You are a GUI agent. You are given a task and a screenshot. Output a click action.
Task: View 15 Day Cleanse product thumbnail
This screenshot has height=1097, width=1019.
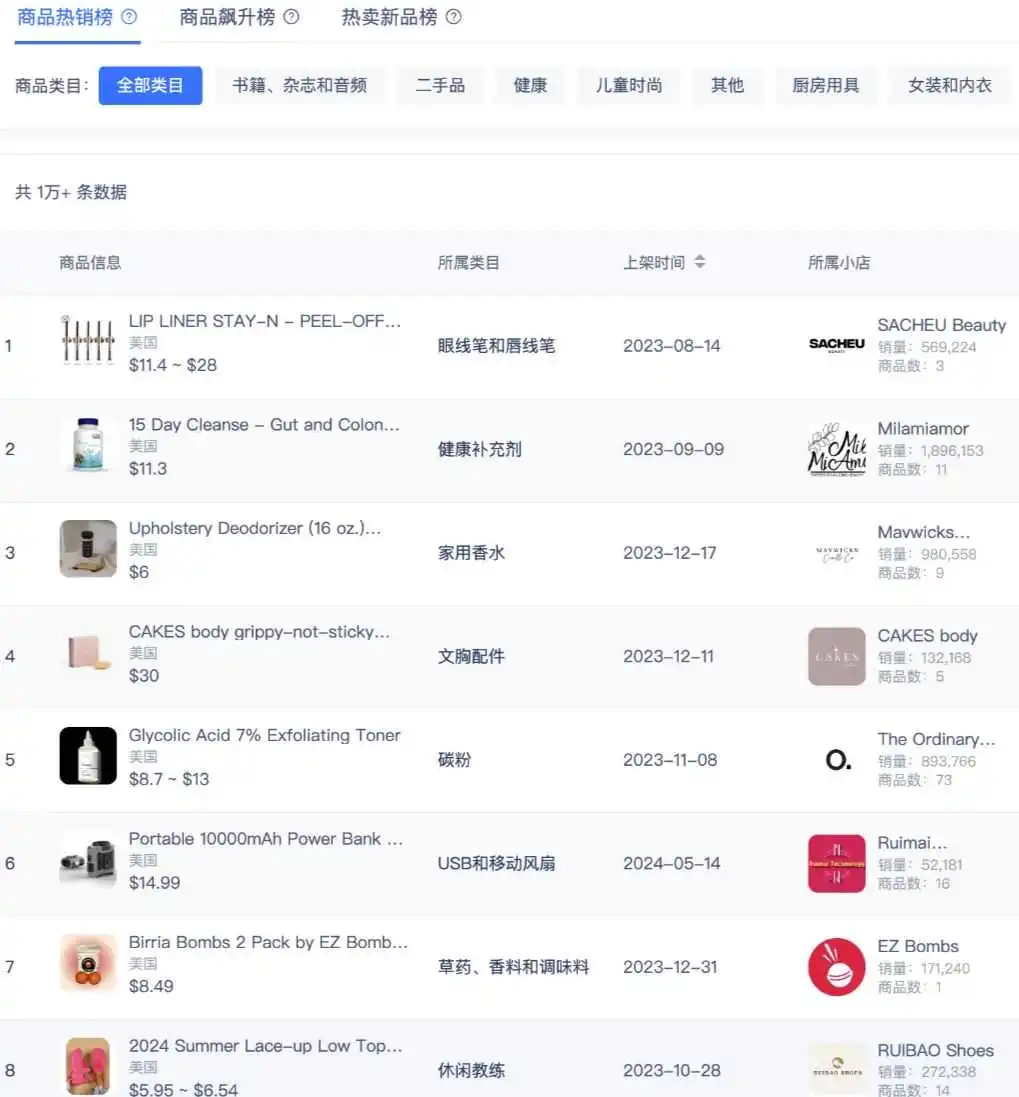pos(88,445)
